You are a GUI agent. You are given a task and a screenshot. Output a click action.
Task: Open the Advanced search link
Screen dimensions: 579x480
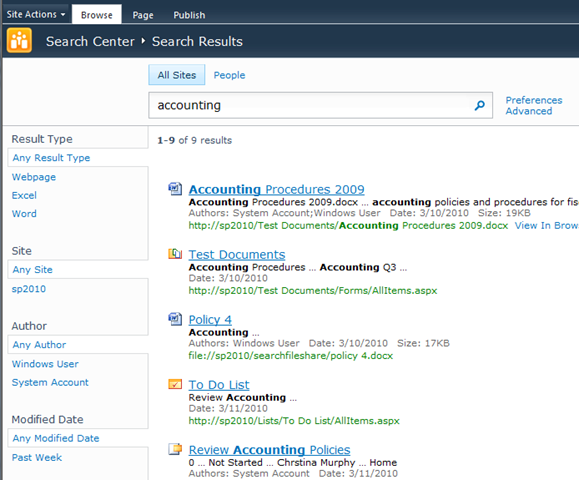(529, 111)
